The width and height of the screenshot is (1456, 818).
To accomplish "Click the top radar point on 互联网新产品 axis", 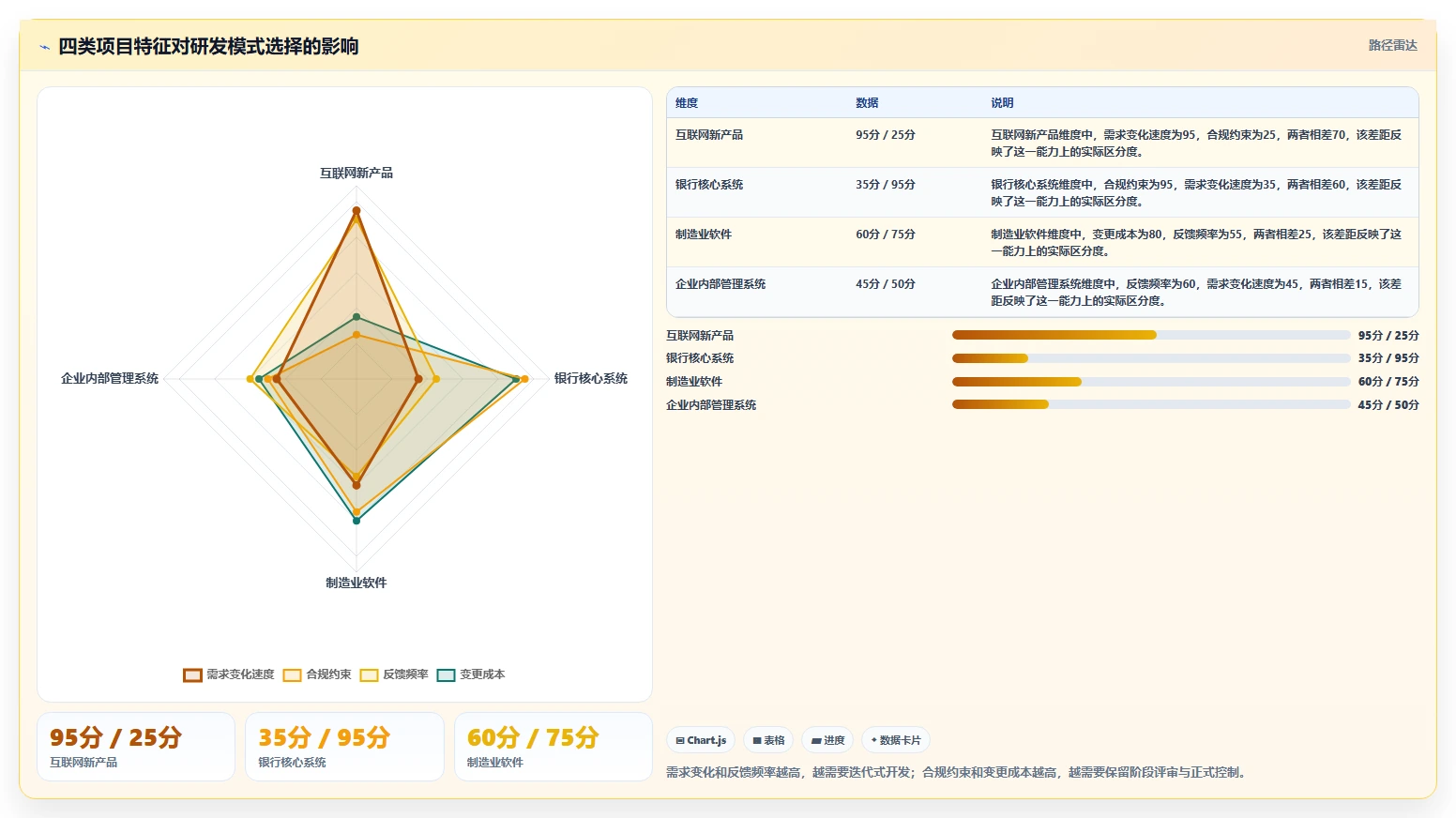I will (356, 211).
